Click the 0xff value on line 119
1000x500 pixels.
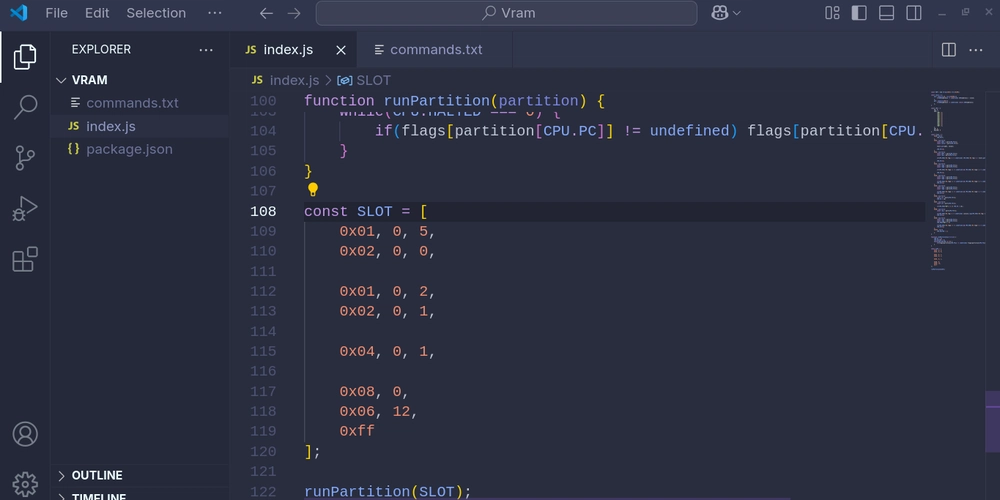click(x=357, y=431)
